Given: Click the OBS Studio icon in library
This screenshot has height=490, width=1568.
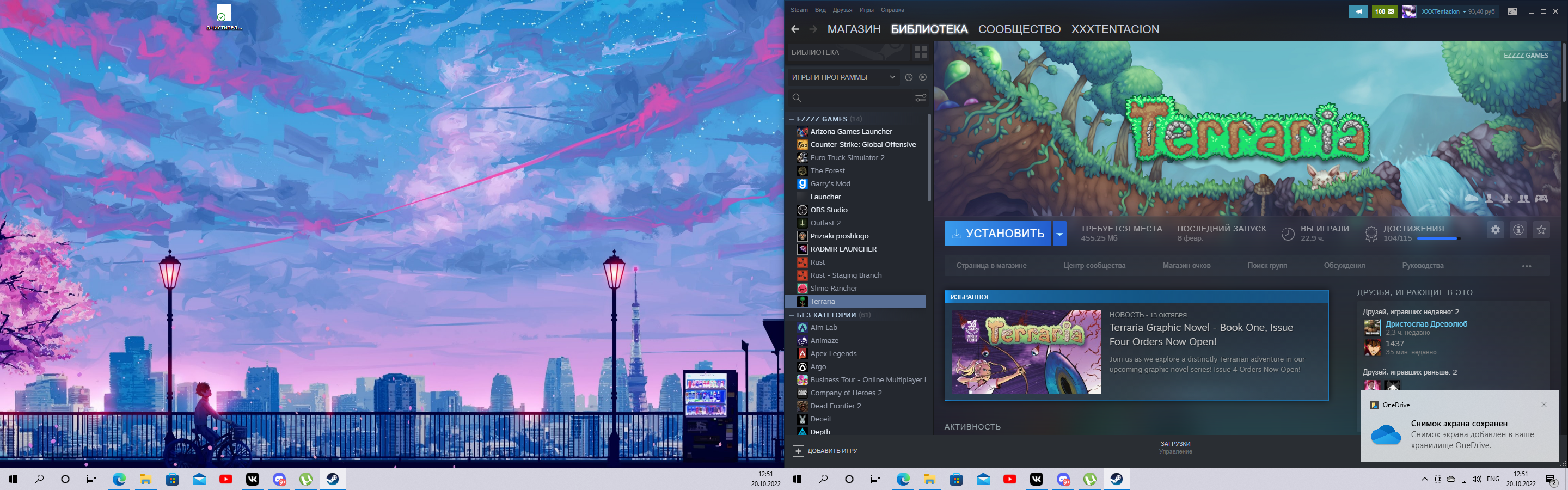Looking at the screenshot, I should (803, 210).
